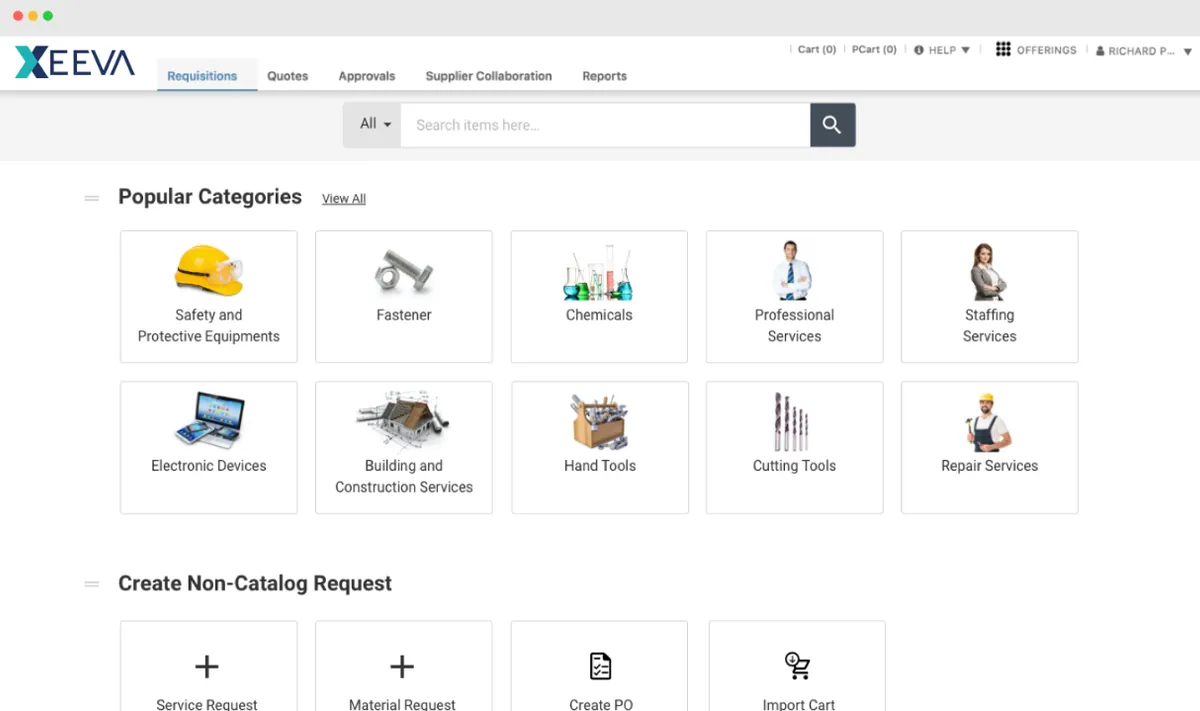This screenshot has width=1200, height=711.
Task: Click the Material Request label
Action: 402,704
